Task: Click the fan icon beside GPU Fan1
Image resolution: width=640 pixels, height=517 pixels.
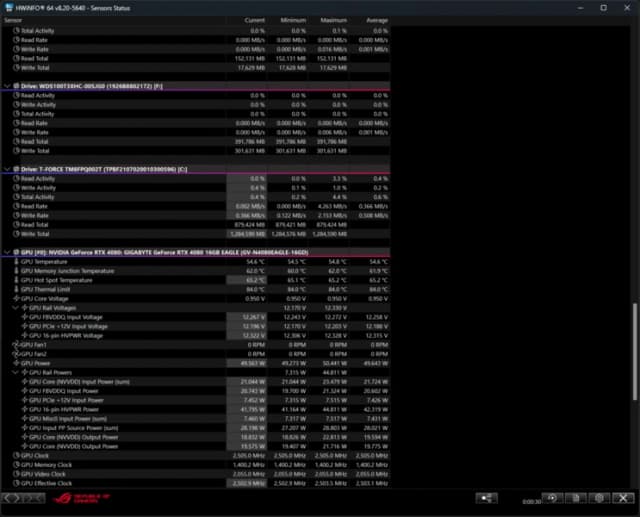Action: point(16,345)
